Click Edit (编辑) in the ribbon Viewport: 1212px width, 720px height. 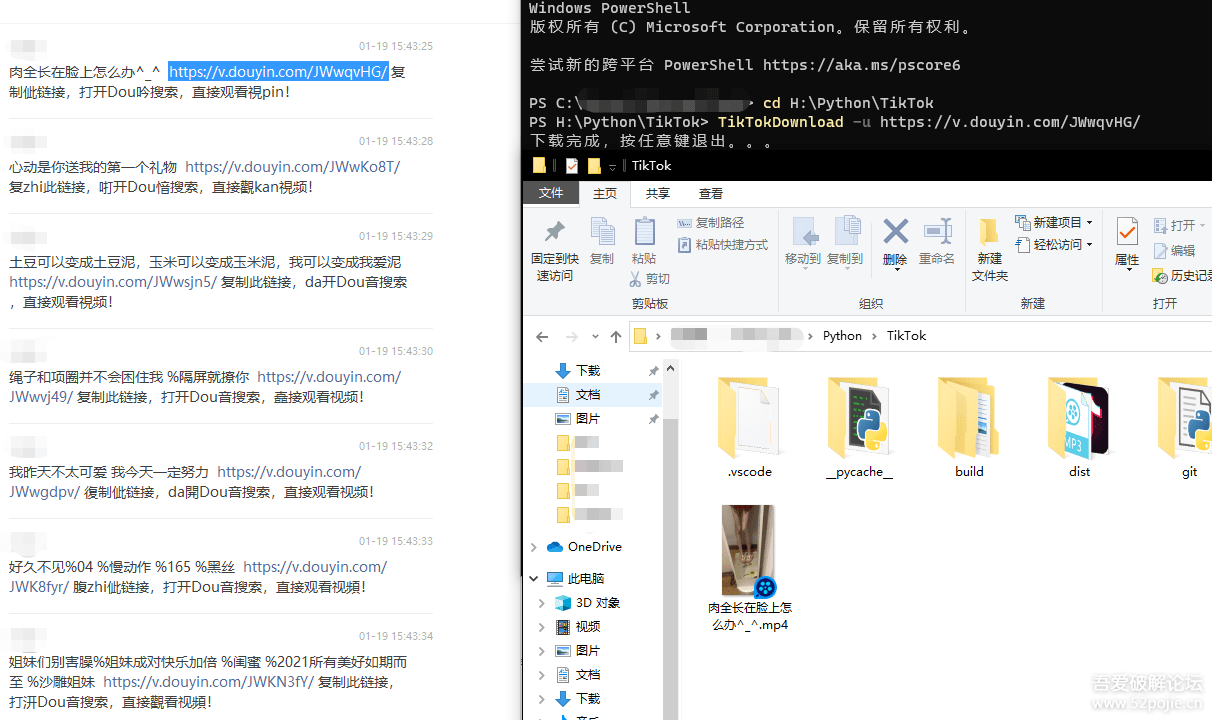point(1175,251)
